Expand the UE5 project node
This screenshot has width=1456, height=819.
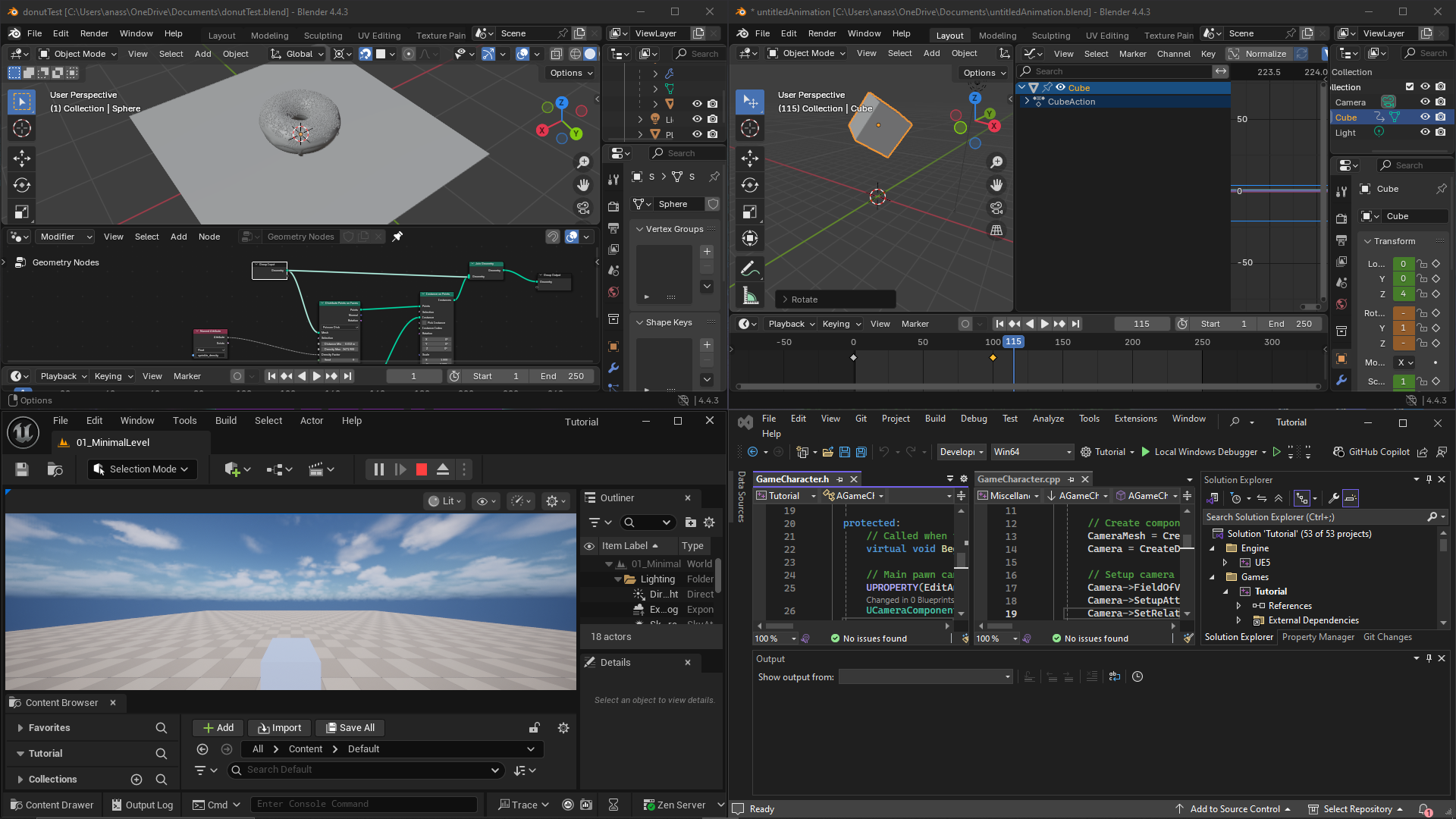(1225, 563)
